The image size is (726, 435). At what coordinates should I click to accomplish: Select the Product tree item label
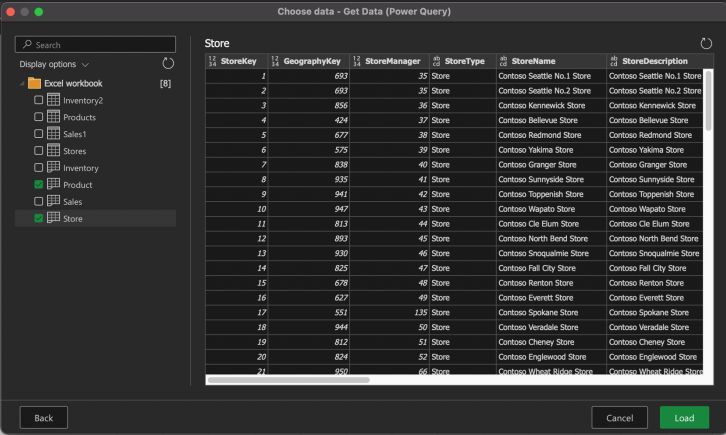(77, 185)
